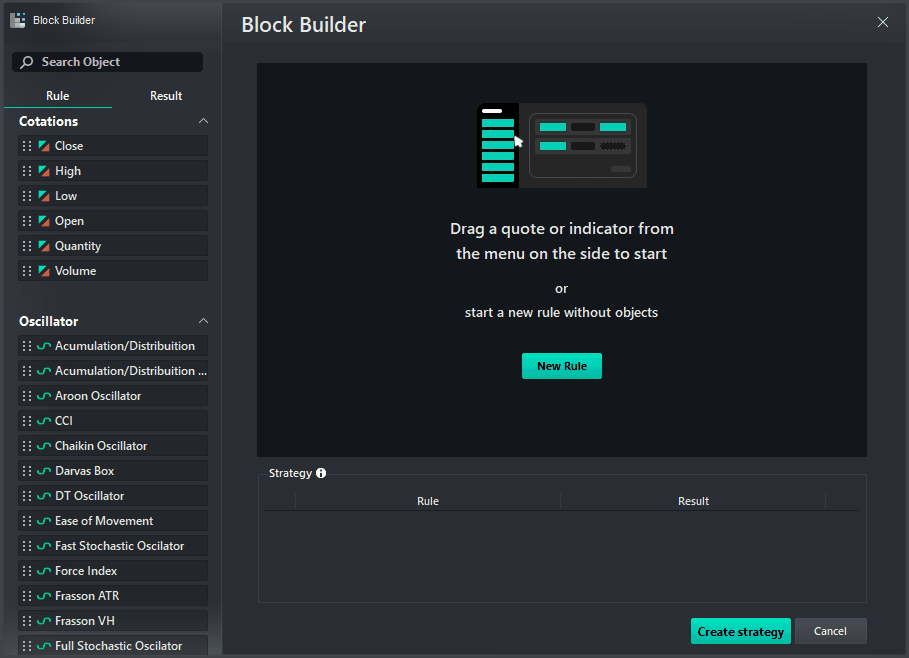
Task: Click the wave icon next to Full Stochastic Oscilator
Action: [x=44, y=646]
